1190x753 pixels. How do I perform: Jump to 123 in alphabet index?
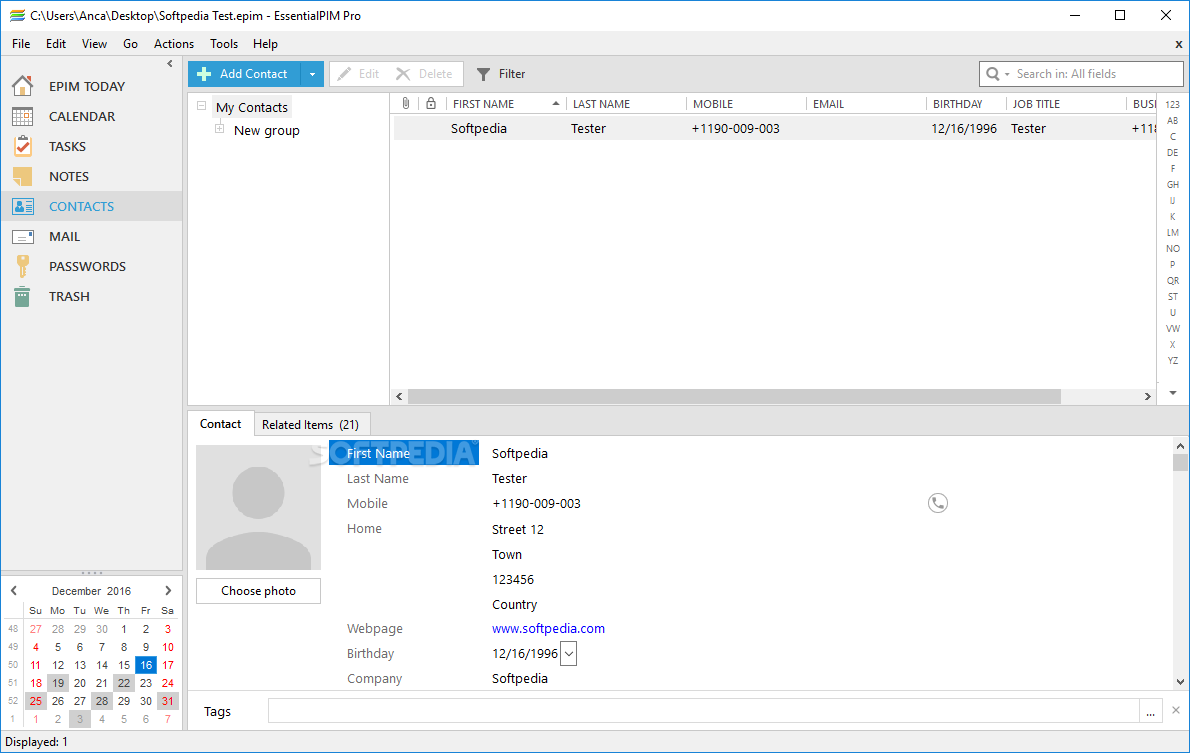click(x=1173, y=105)
